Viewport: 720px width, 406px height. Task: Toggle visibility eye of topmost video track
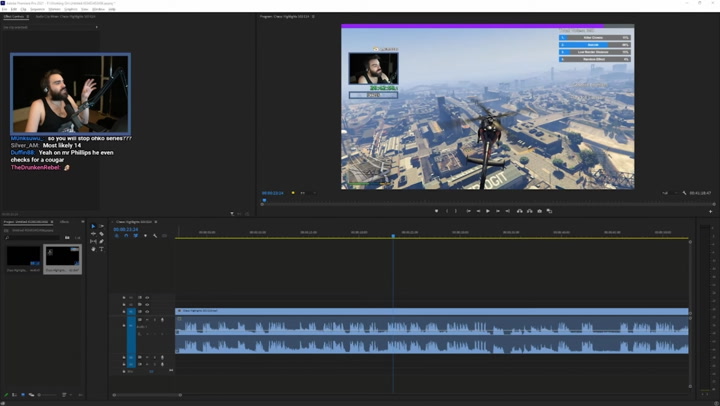(x=147, y=298)
